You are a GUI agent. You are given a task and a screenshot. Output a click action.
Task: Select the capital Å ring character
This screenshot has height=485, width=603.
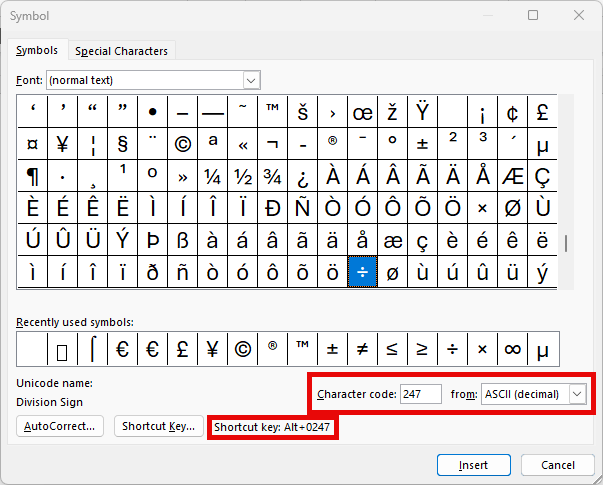(482, 176)
